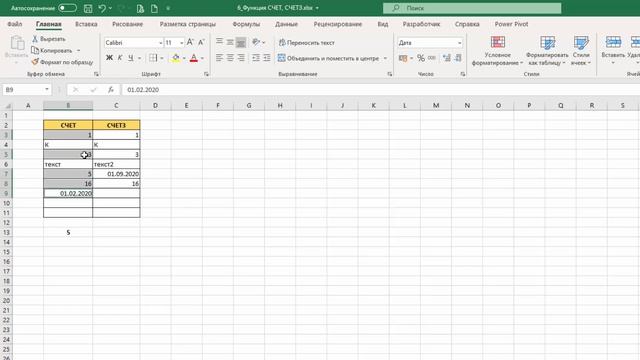Image resolution: width=640 pixels, height=360 pixels.
Task: Undo the last action
Action: coord(102,8)
